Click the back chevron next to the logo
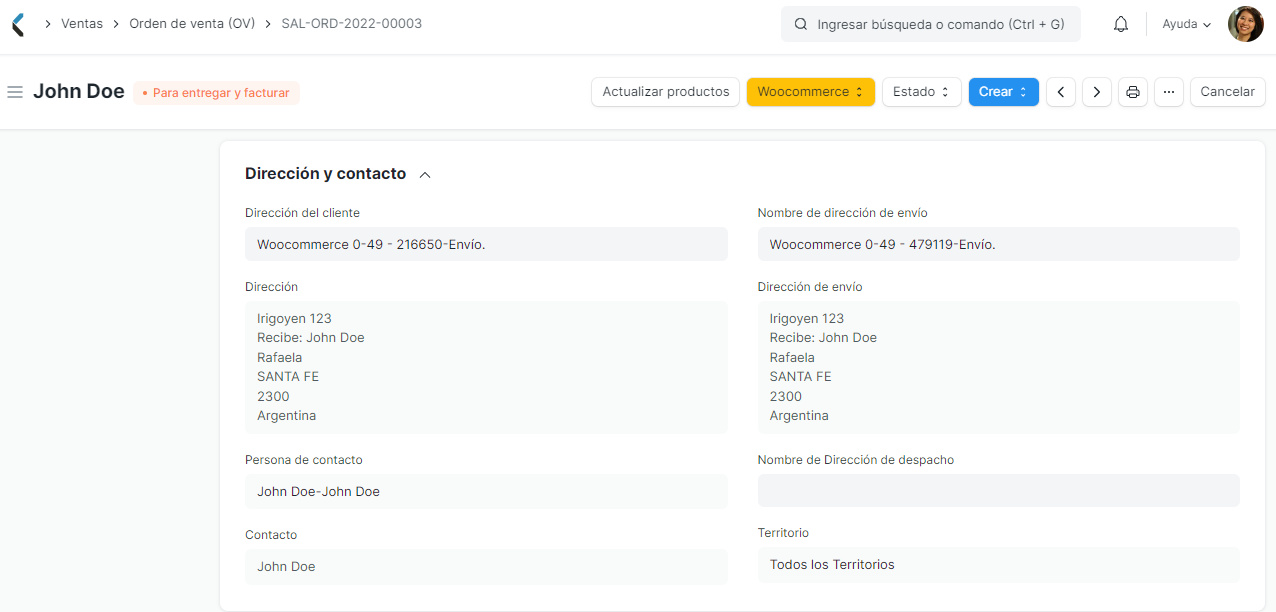Viewport: 1276px width, 612px height. (x=16, y=23)
